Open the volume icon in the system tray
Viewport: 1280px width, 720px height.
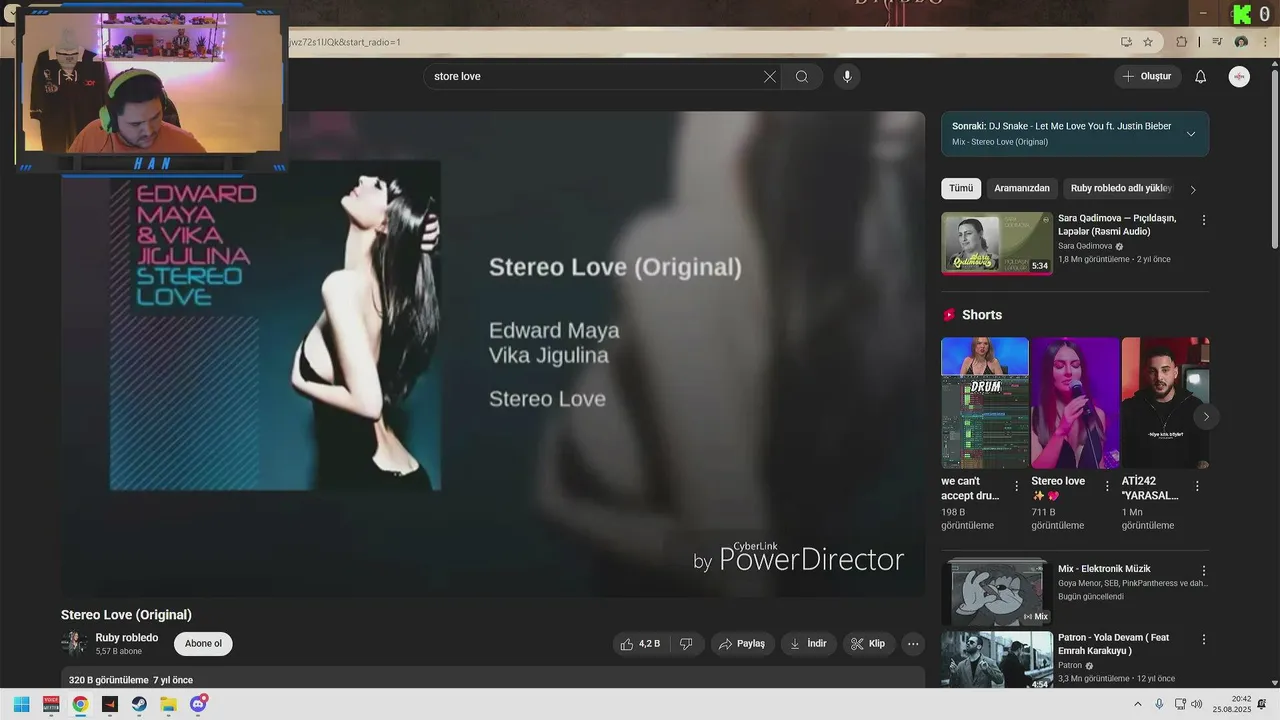coord(1197,704)
